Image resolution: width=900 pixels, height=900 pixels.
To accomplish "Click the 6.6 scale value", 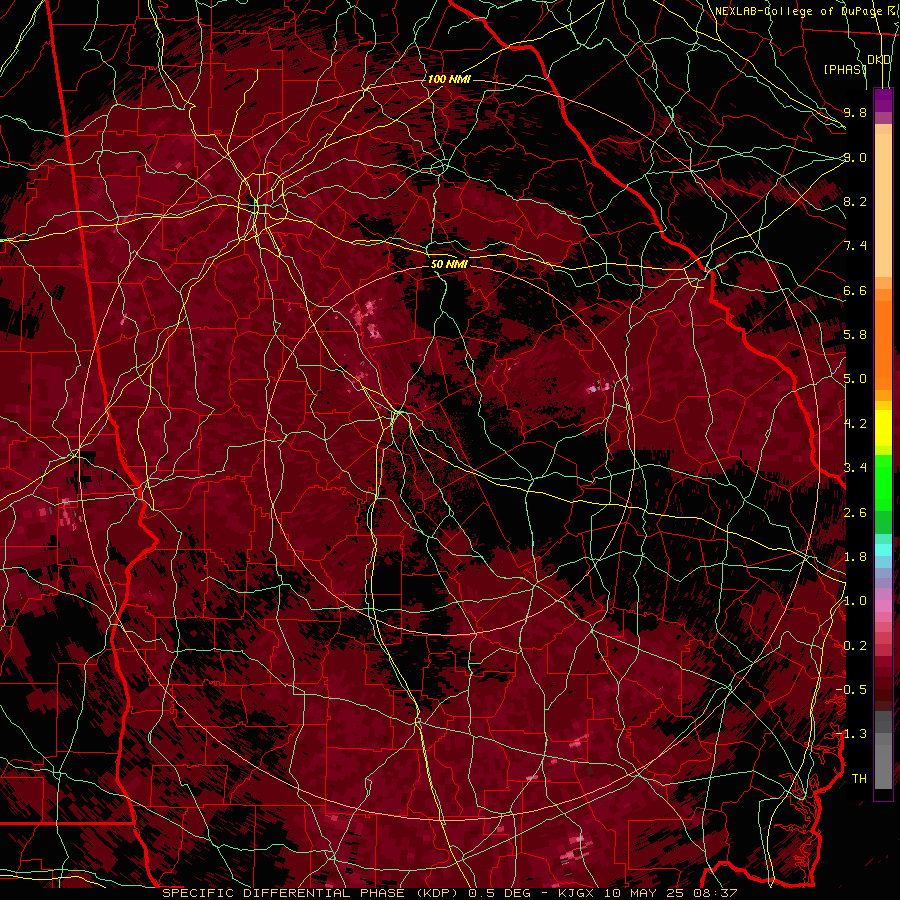I will pos(855,290).
